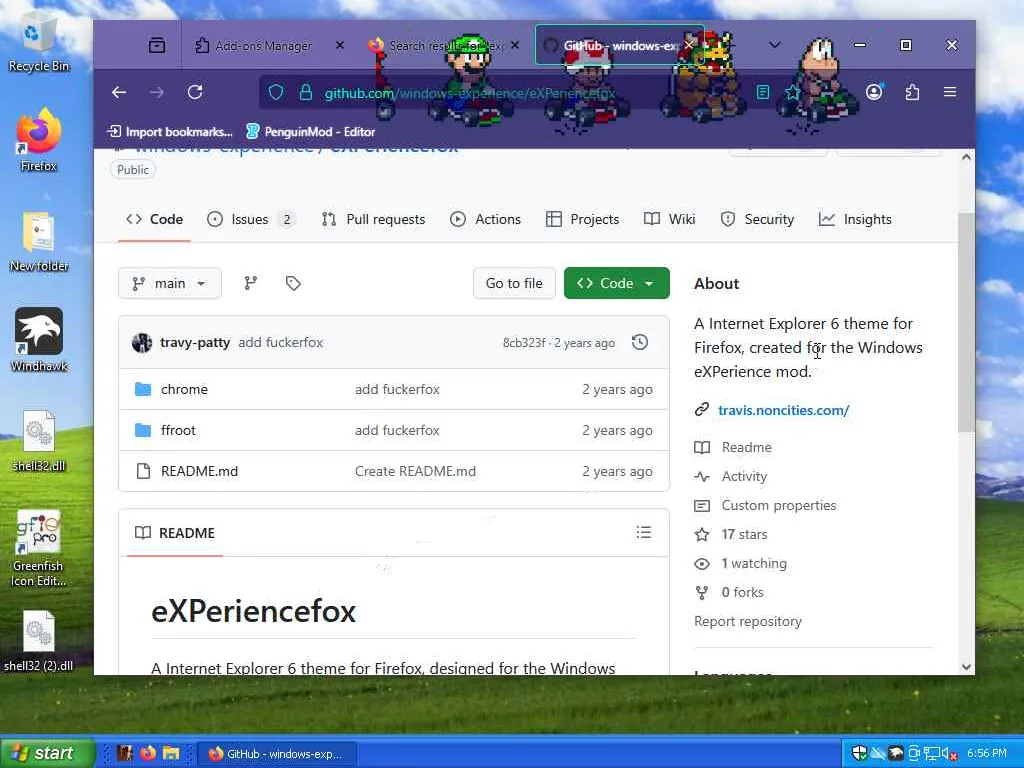Open the commit history clock icon
The width and height of the screenshot is (1024, 768).
640,342
